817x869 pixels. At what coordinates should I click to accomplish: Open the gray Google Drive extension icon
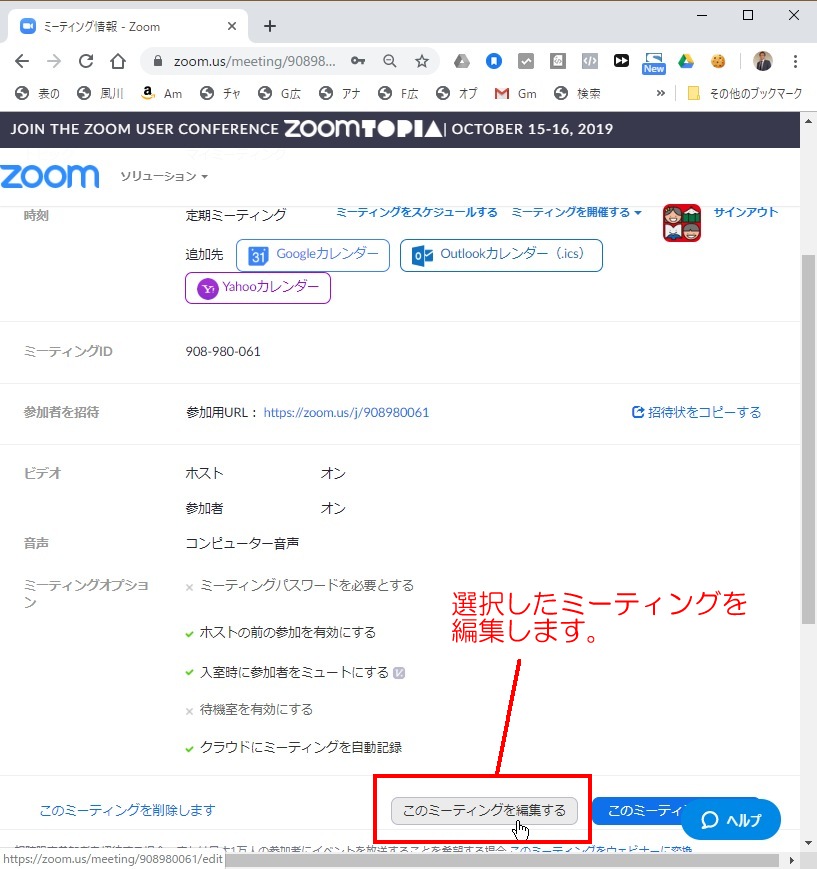tap(462, 61)
